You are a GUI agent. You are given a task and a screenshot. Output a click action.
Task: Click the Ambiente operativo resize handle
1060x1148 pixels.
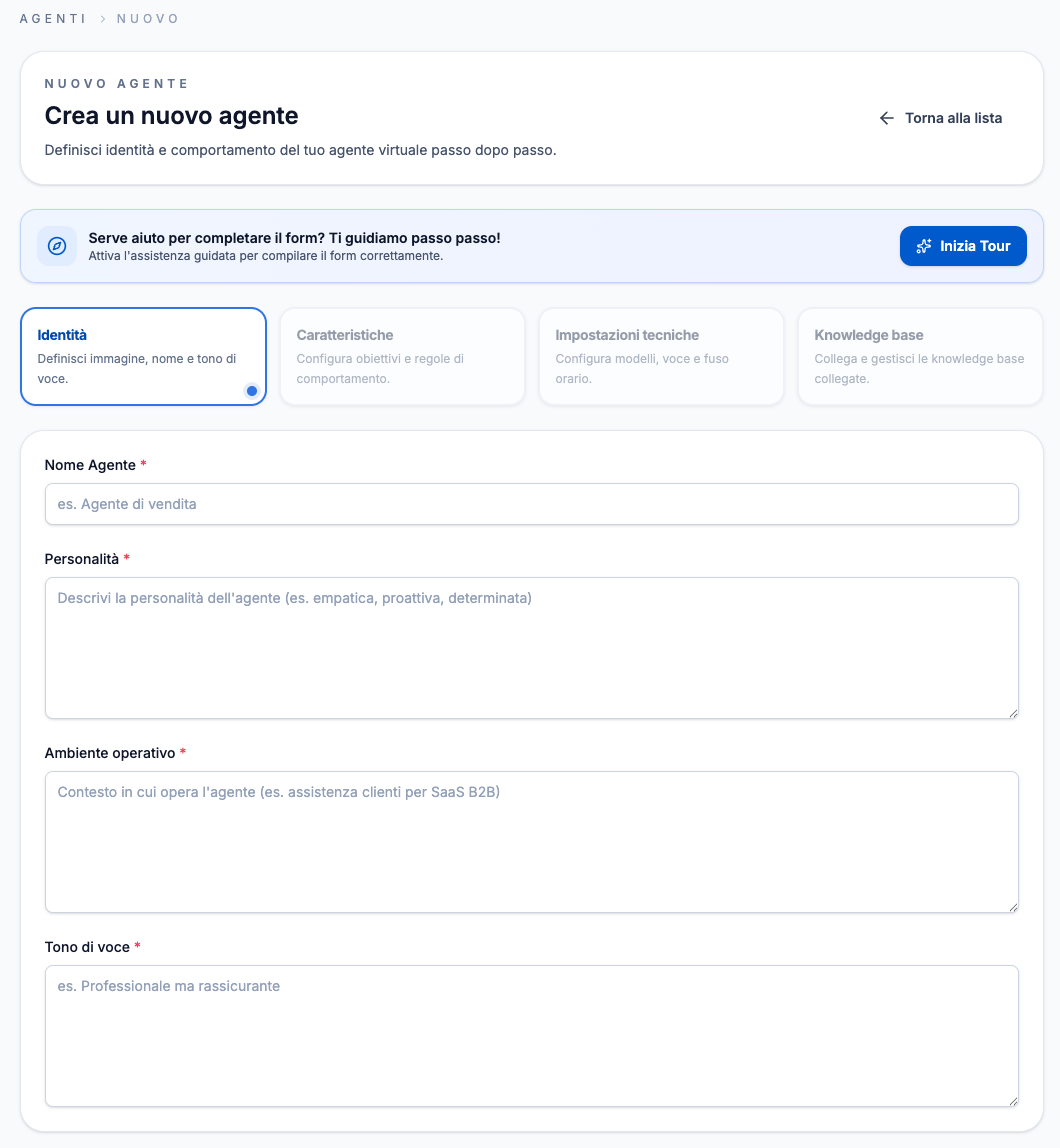[x=1013, y=906]
